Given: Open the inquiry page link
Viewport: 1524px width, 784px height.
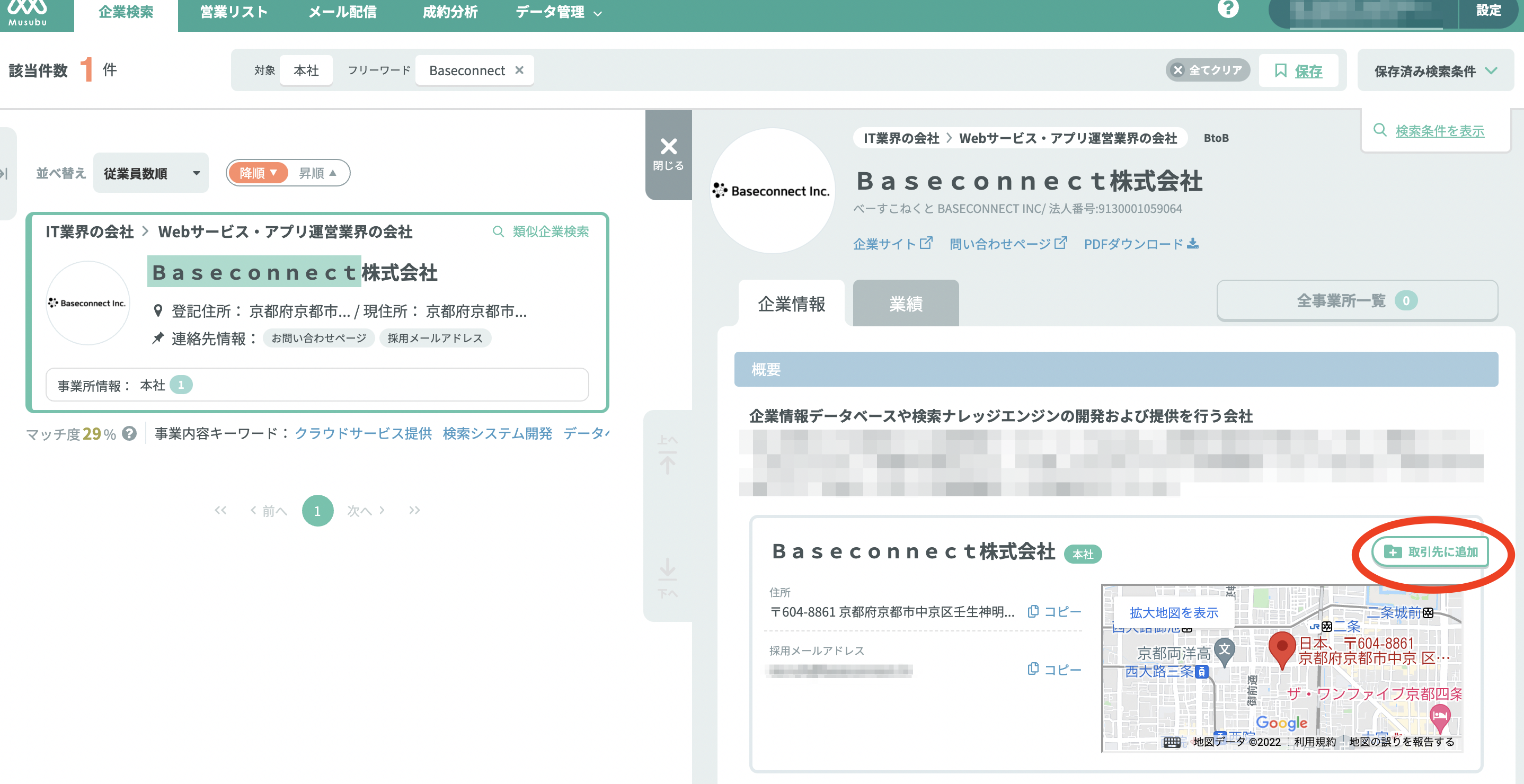Looking at the screenshot, I should click(1008, 244).
